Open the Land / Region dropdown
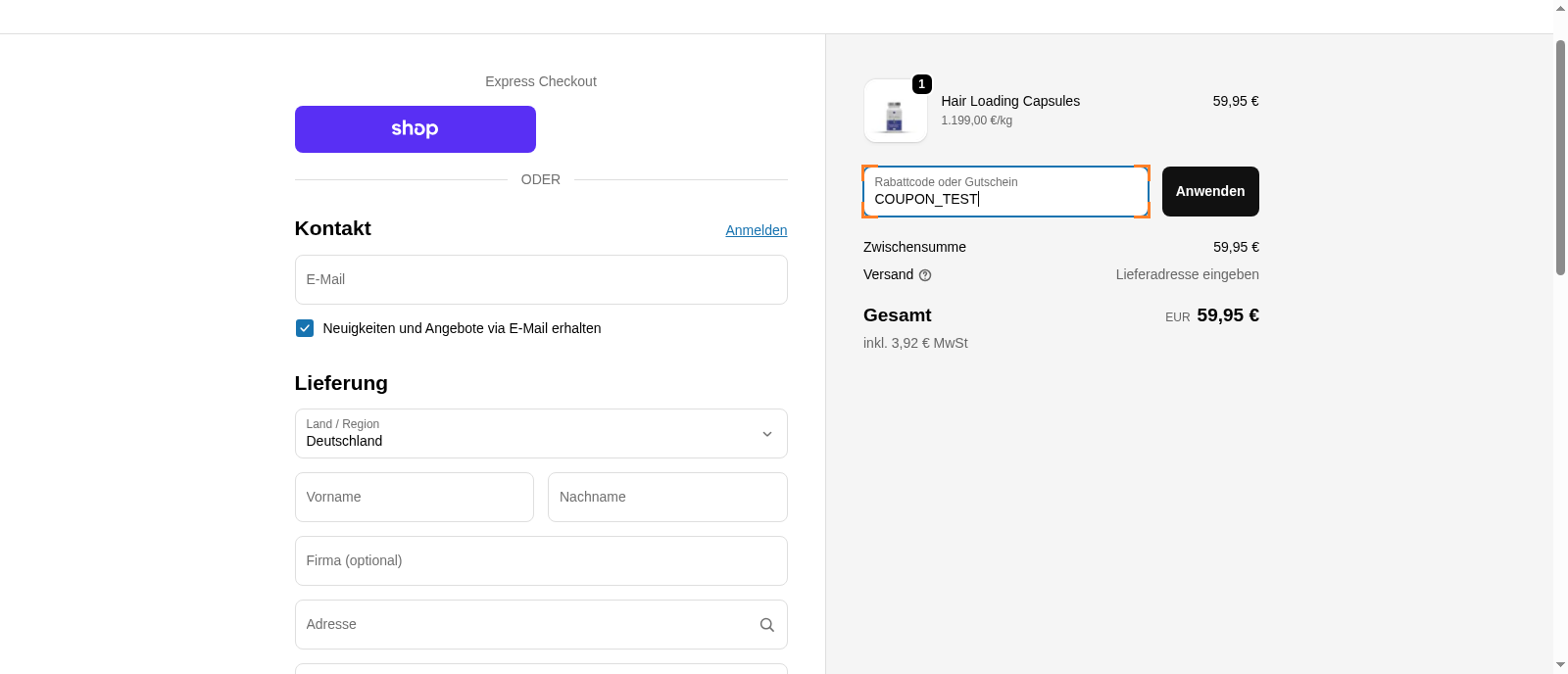 tap(541, 433)
